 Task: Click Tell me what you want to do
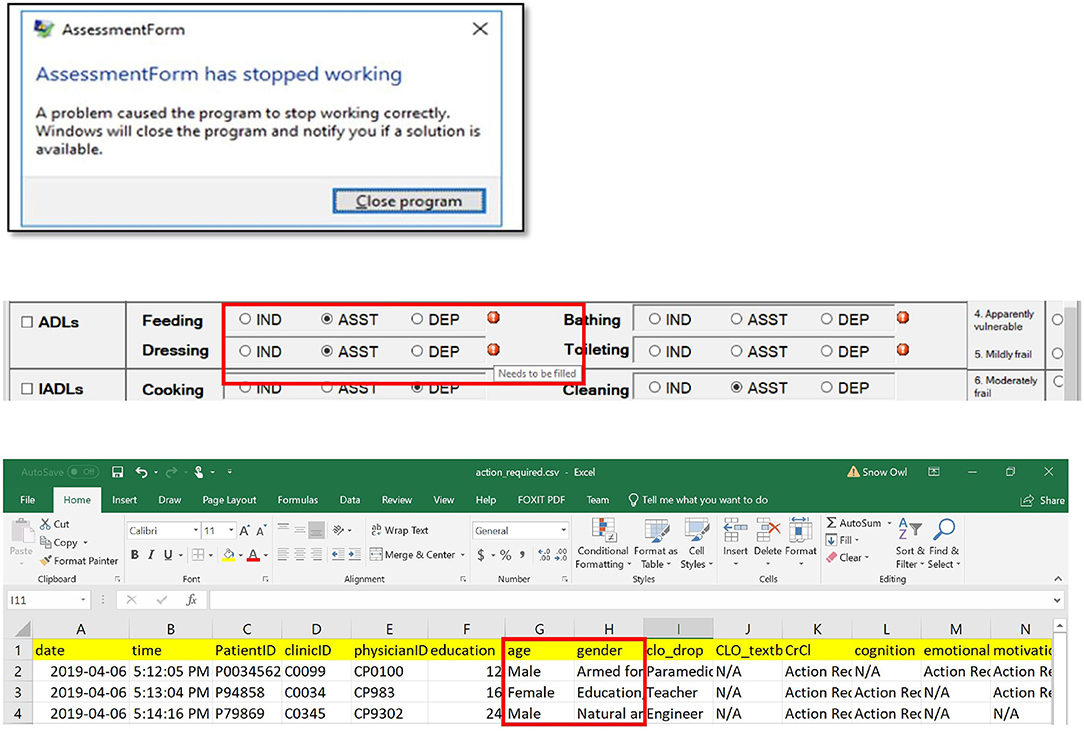click(x=698, y=500)
